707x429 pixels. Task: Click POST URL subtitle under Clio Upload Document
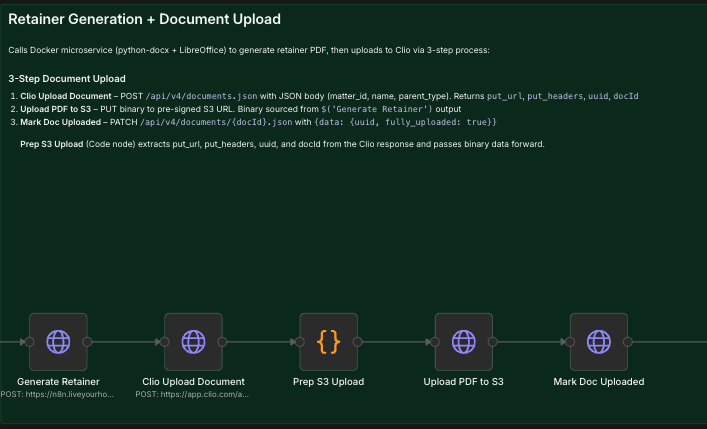pos(193,395)
